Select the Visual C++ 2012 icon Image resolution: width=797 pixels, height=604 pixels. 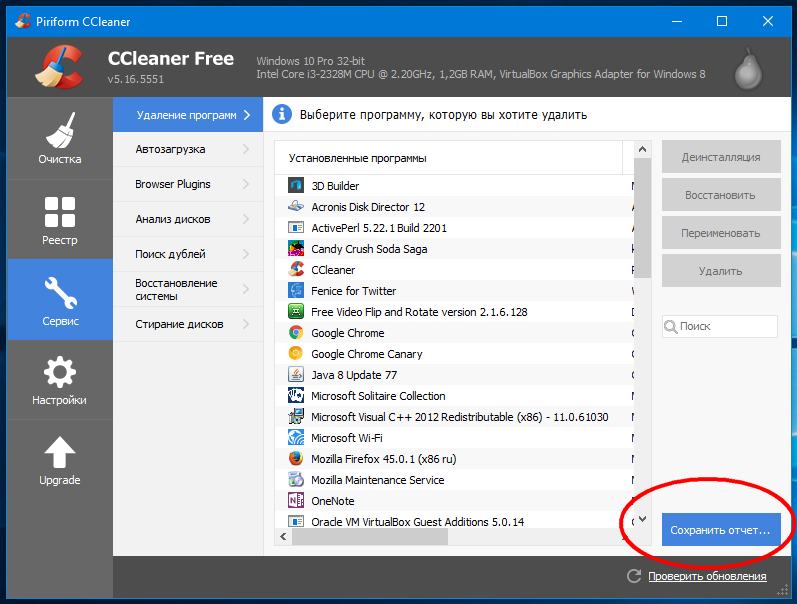tap(296, 416)
